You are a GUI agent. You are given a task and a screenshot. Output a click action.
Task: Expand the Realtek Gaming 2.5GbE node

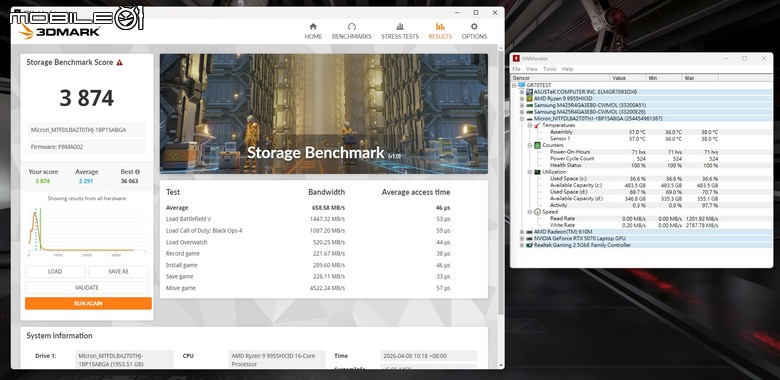click(522, 245)
